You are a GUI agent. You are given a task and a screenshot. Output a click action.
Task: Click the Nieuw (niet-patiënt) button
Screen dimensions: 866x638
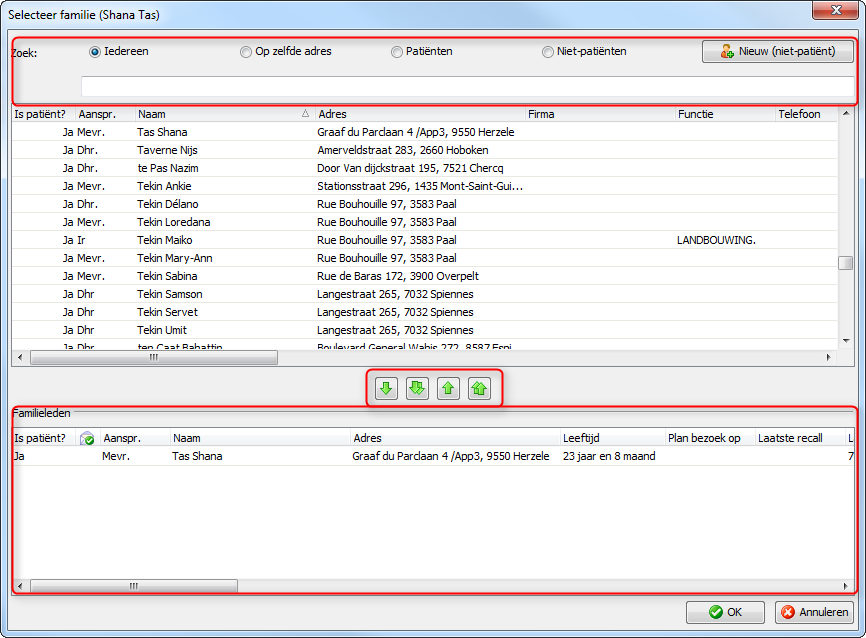pyautogui.click(x=780, y=51)
